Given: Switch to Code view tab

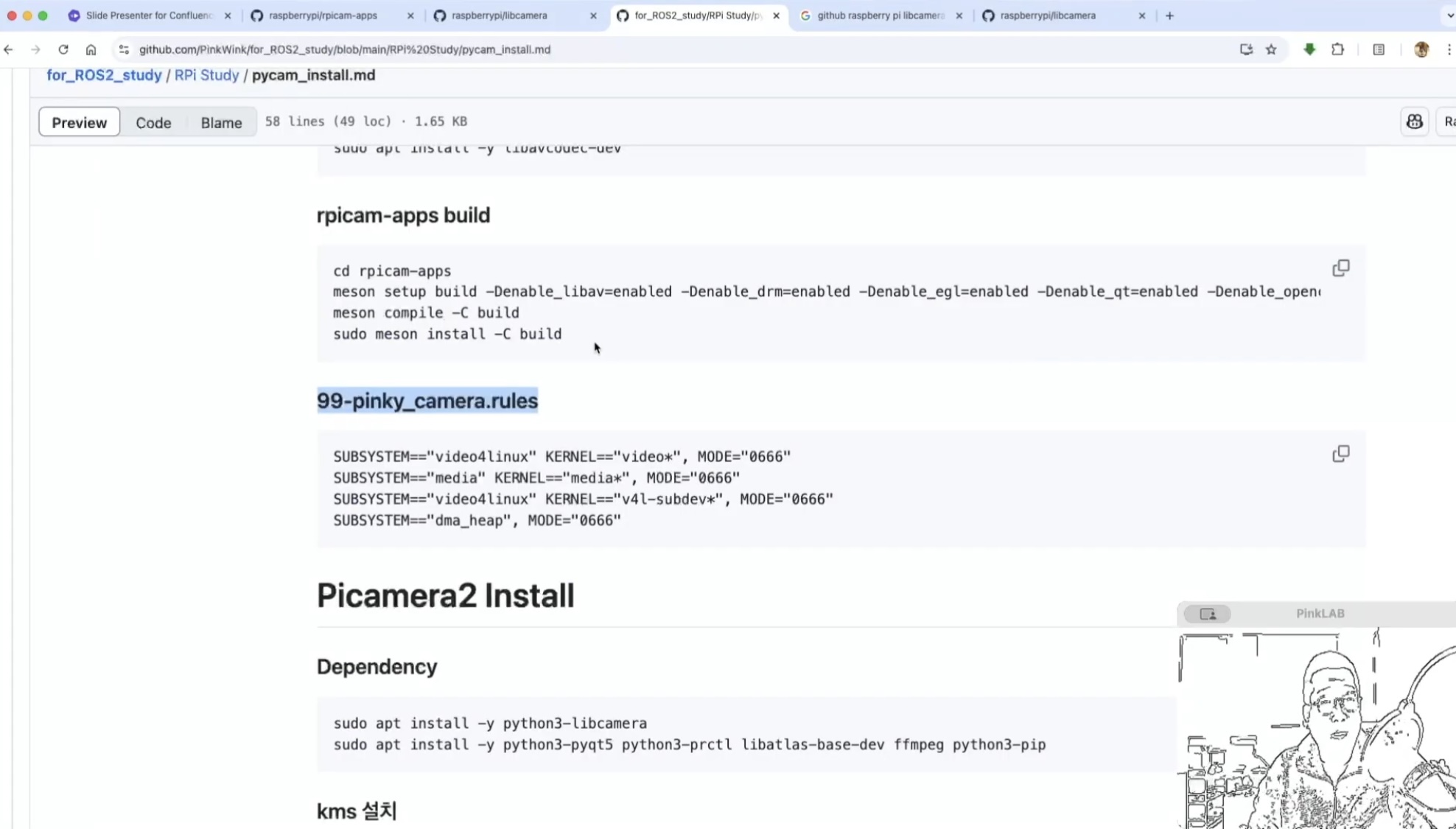Looking at the screenshot, I should [x=153, y=122].
